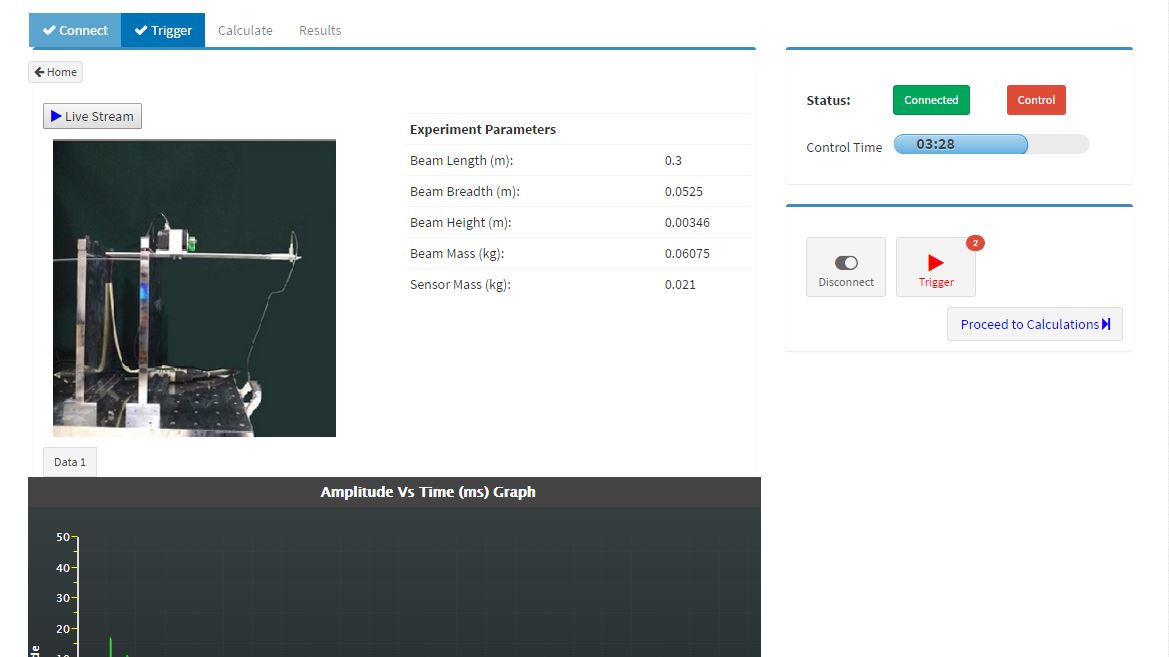Open the Connect step tab
1169x657 pixels.
[x=75, y=31]
